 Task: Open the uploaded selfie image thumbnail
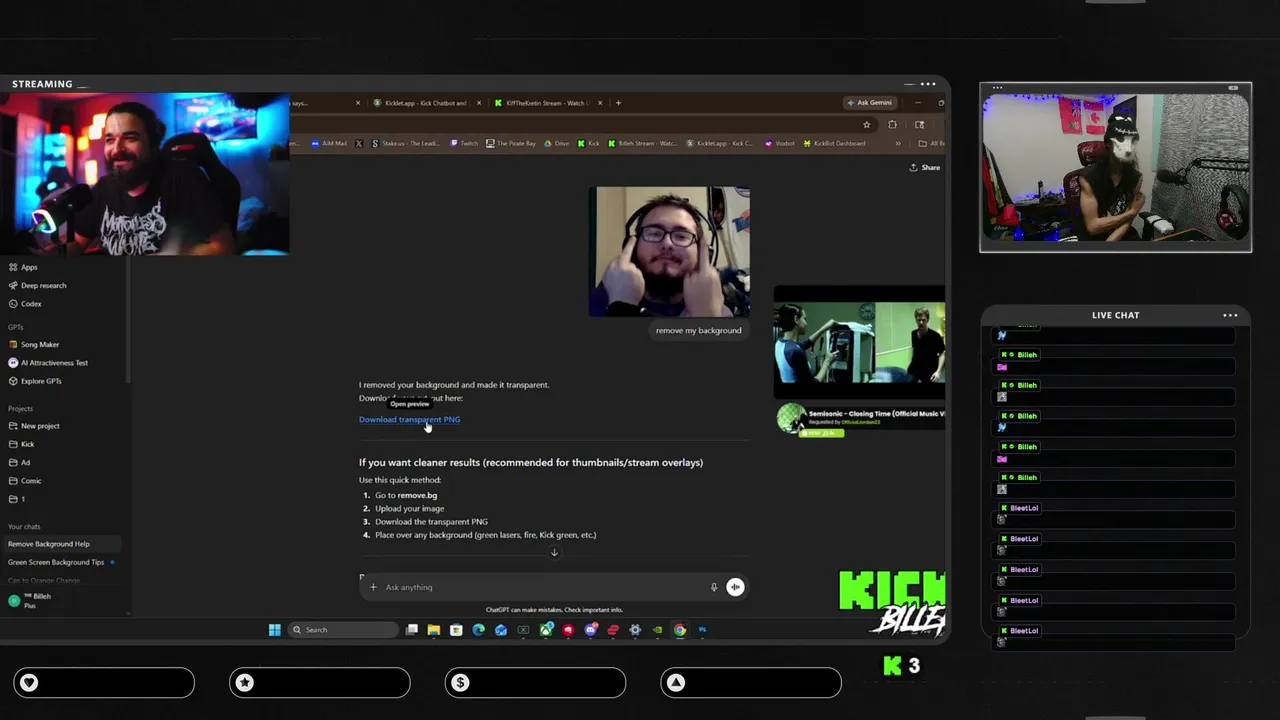tap(669, 251)
